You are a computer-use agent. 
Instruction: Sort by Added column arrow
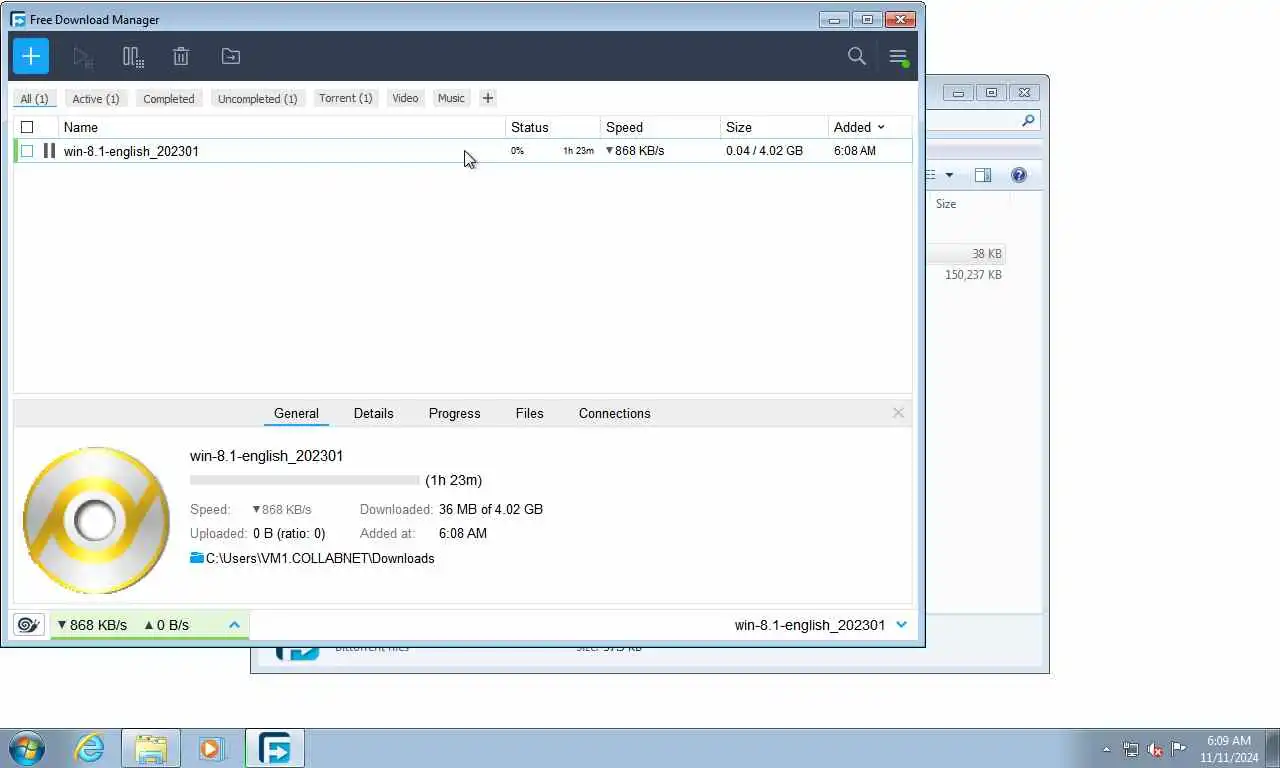(881, 127)
